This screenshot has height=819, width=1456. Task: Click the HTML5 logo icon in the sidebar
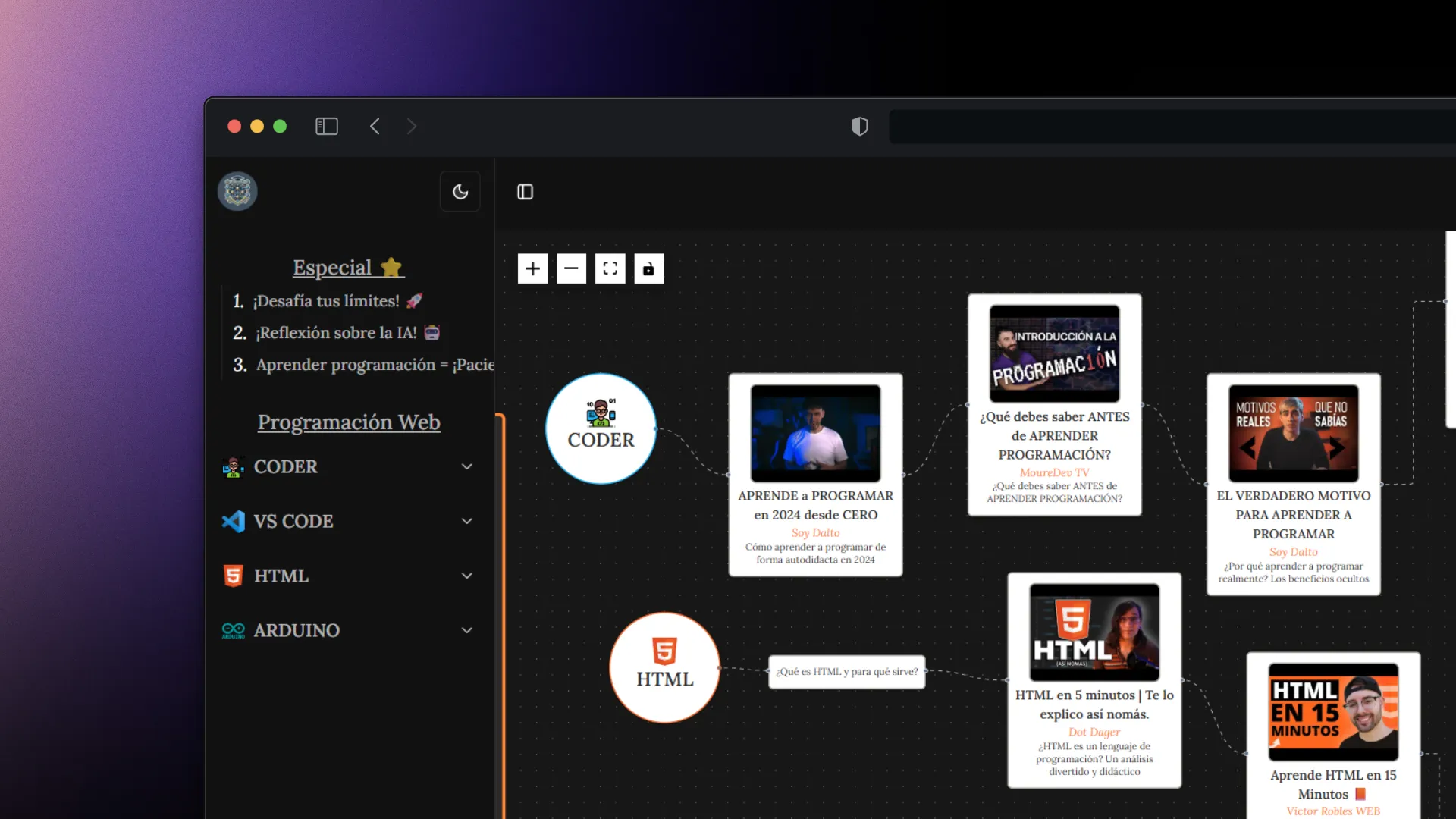234,576
